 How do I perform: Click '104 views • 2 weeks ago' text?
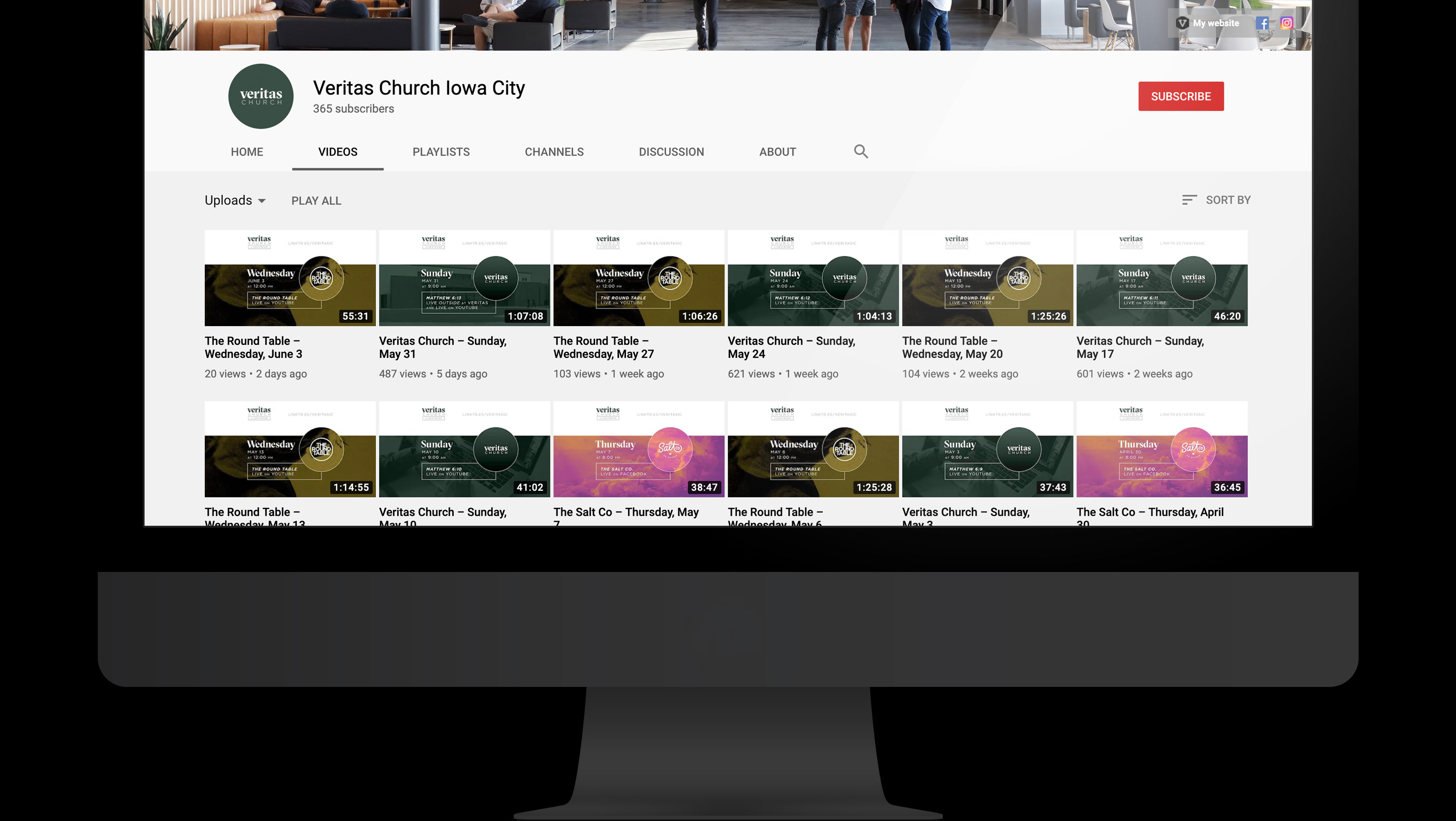pyautogui.click(x=960, y=374)
